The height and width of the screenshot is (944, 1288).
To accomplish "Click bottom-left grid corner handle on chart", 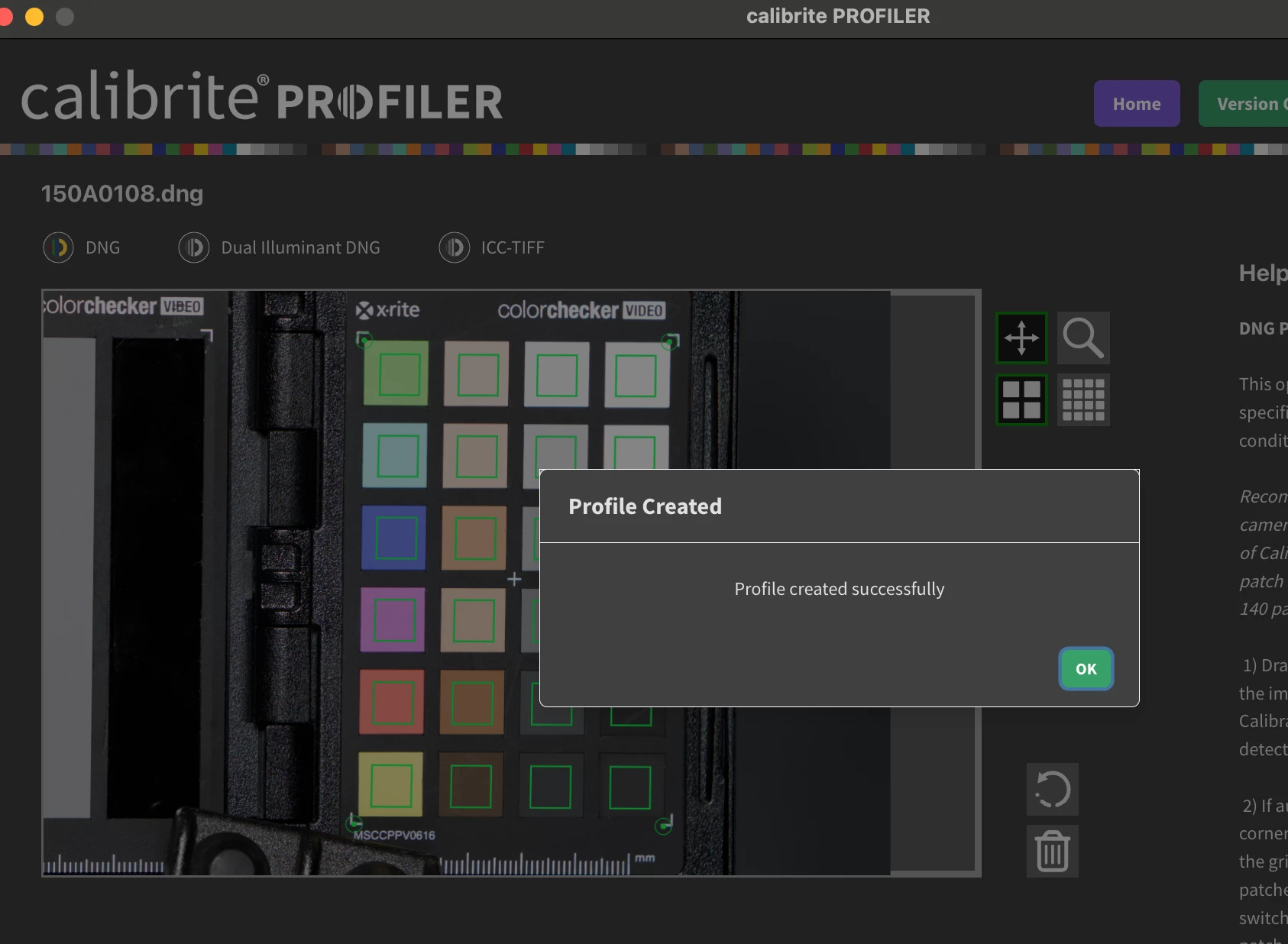I will pos(354,823).
